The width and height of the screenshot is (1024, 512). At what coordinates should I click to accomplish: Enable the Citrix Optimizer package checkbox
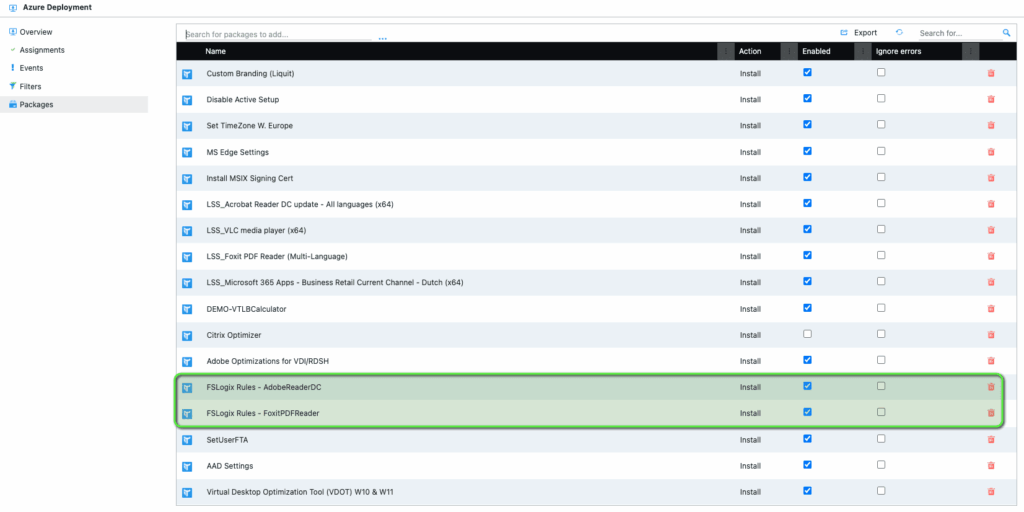pyautogui.click(x=807, y=334)
